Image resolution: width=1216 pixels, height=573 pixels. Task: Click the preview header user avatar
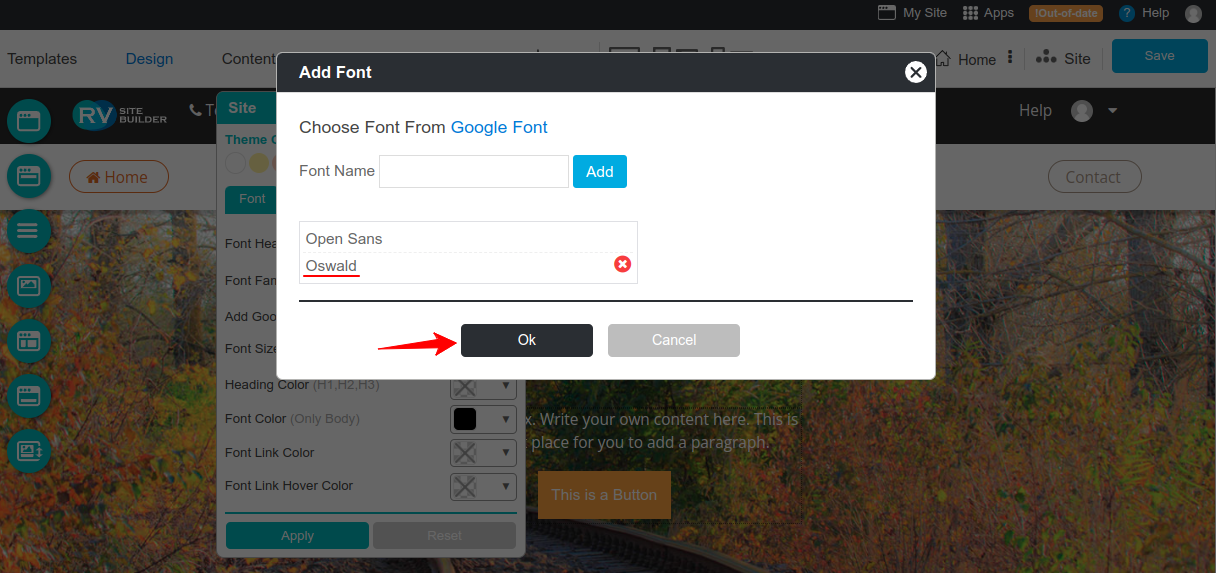(1082, 111)
